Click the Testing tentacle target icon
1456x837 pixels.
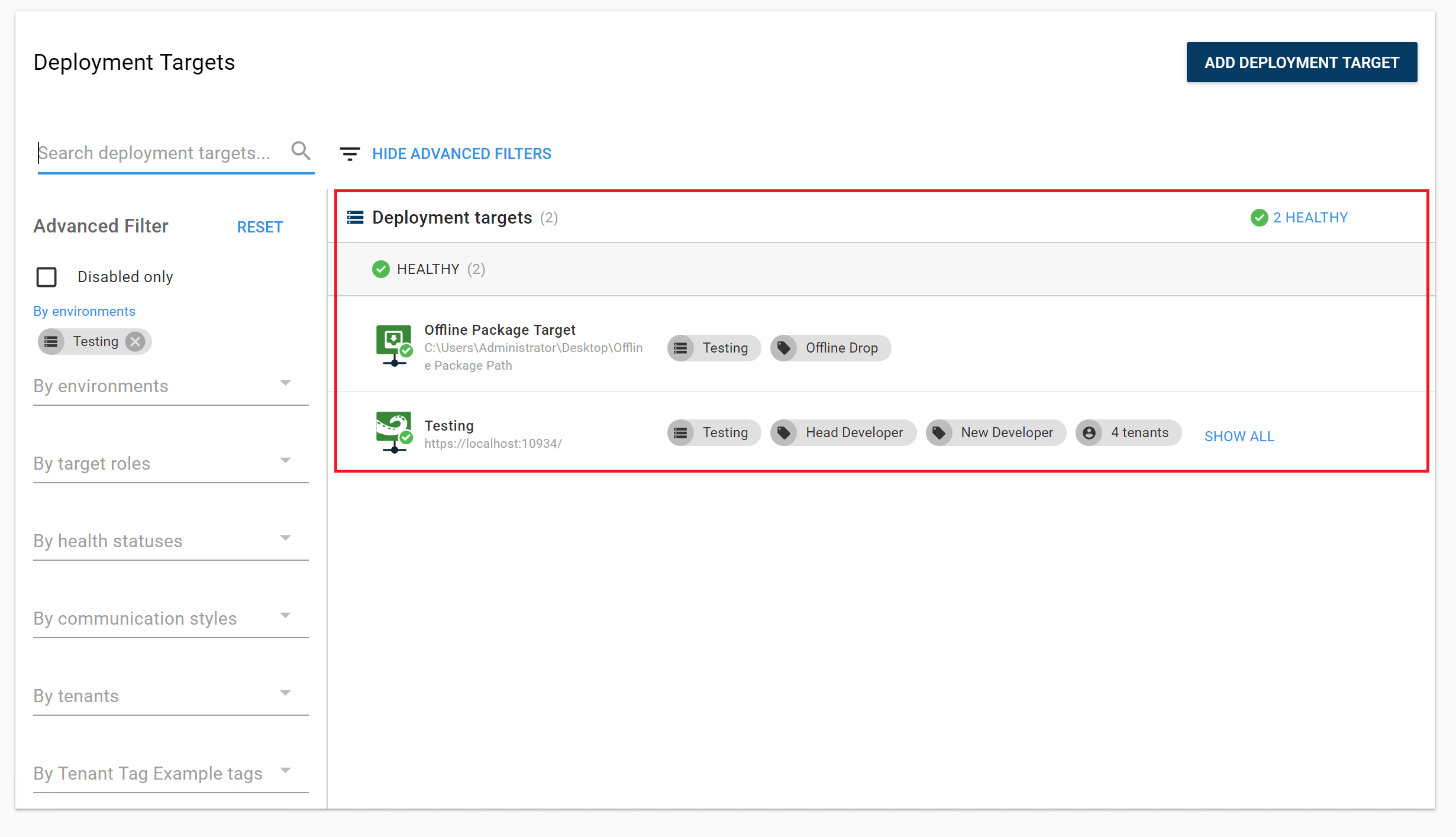(393, 432)
